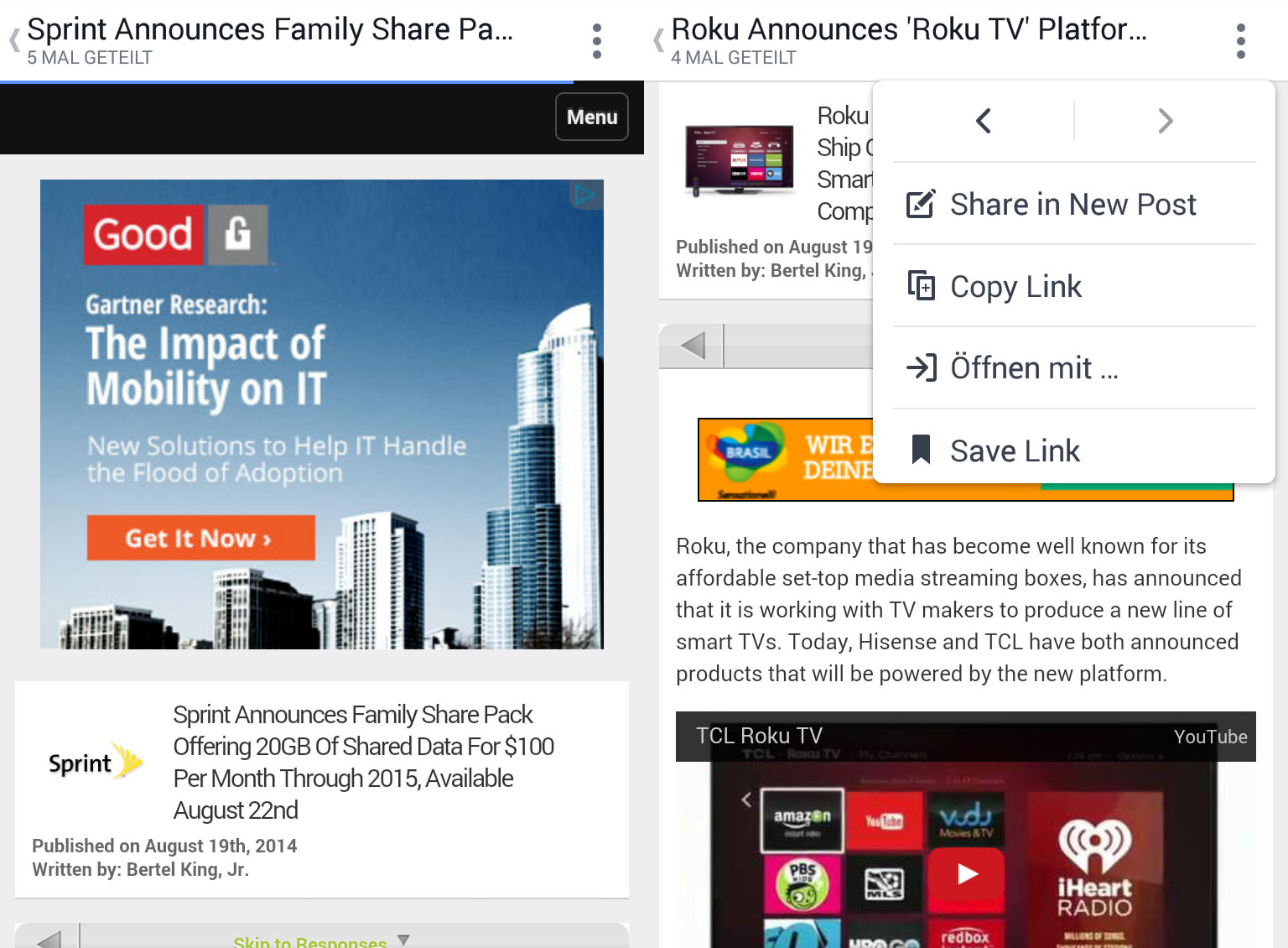The image size is (1288, 948).
Task: Select Share in New Post
Action: 1072,205
